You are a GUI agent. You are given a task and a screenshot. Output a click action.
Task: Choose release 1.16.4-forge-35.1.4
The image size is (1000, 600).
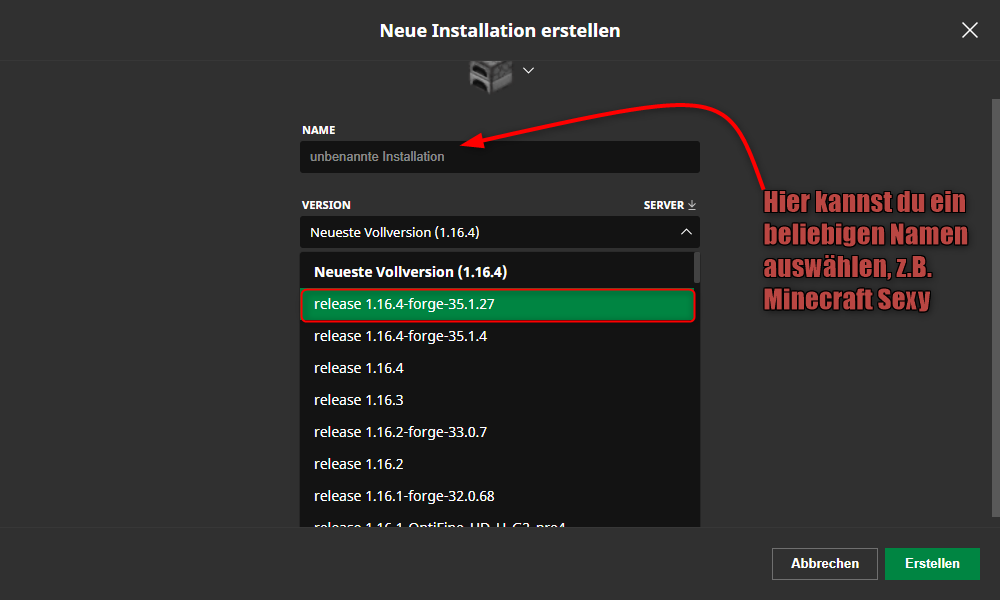[x=496, y=336]
